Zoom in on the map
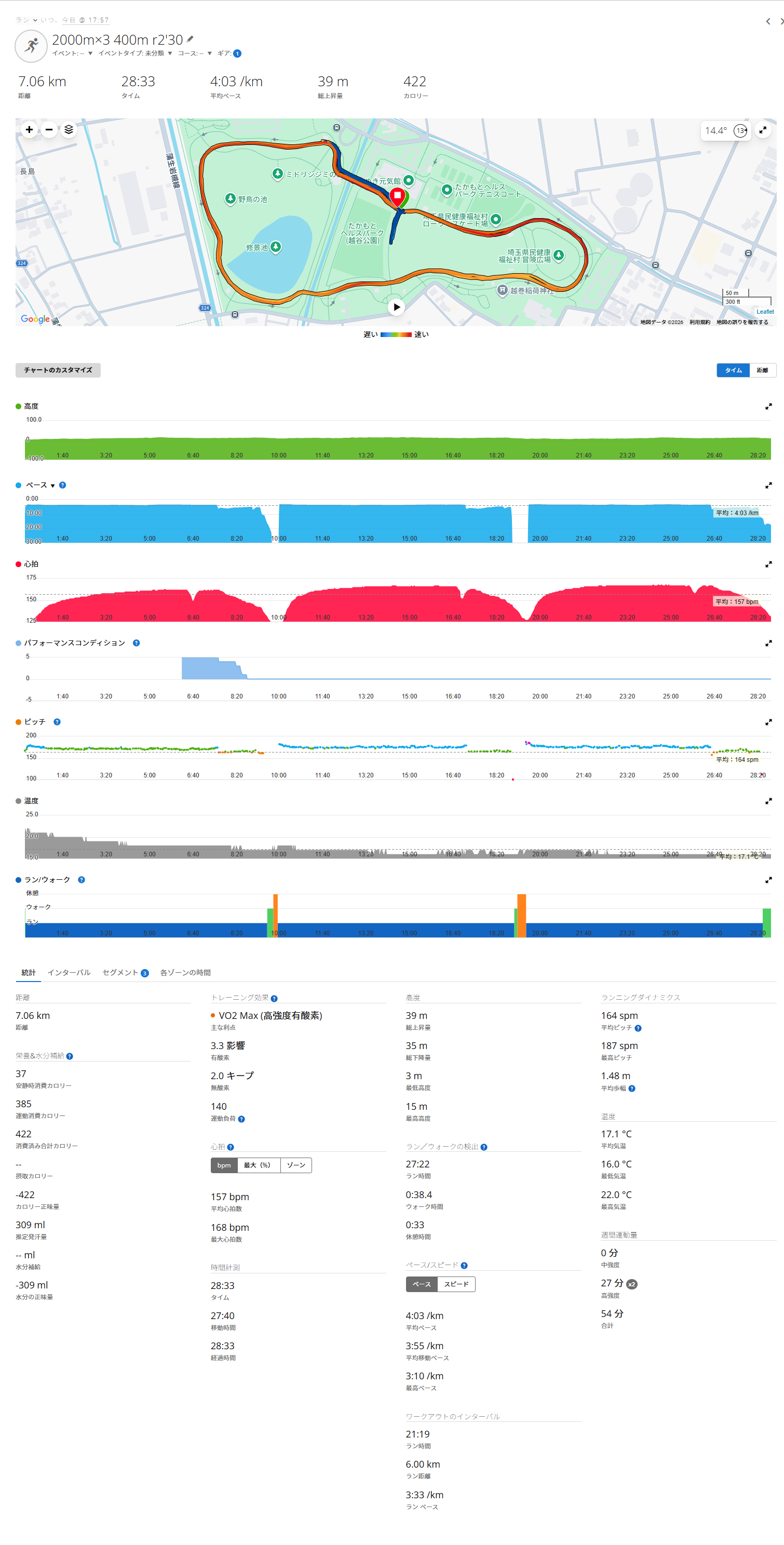This screenshot has height=1545, width=784. pos(29,129)
